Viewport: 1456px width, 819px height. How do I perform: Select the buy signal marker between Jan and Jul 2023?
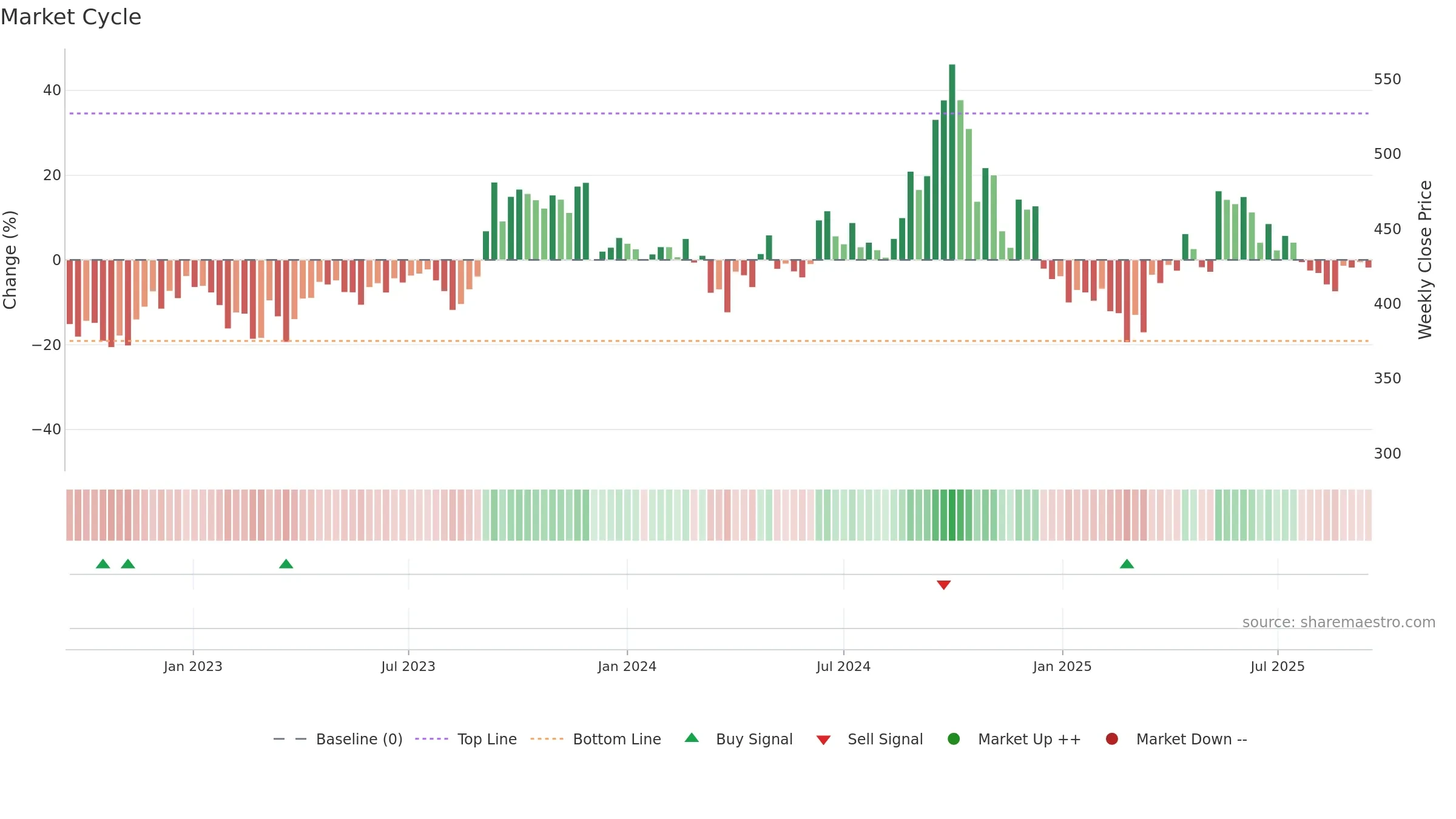286,564
